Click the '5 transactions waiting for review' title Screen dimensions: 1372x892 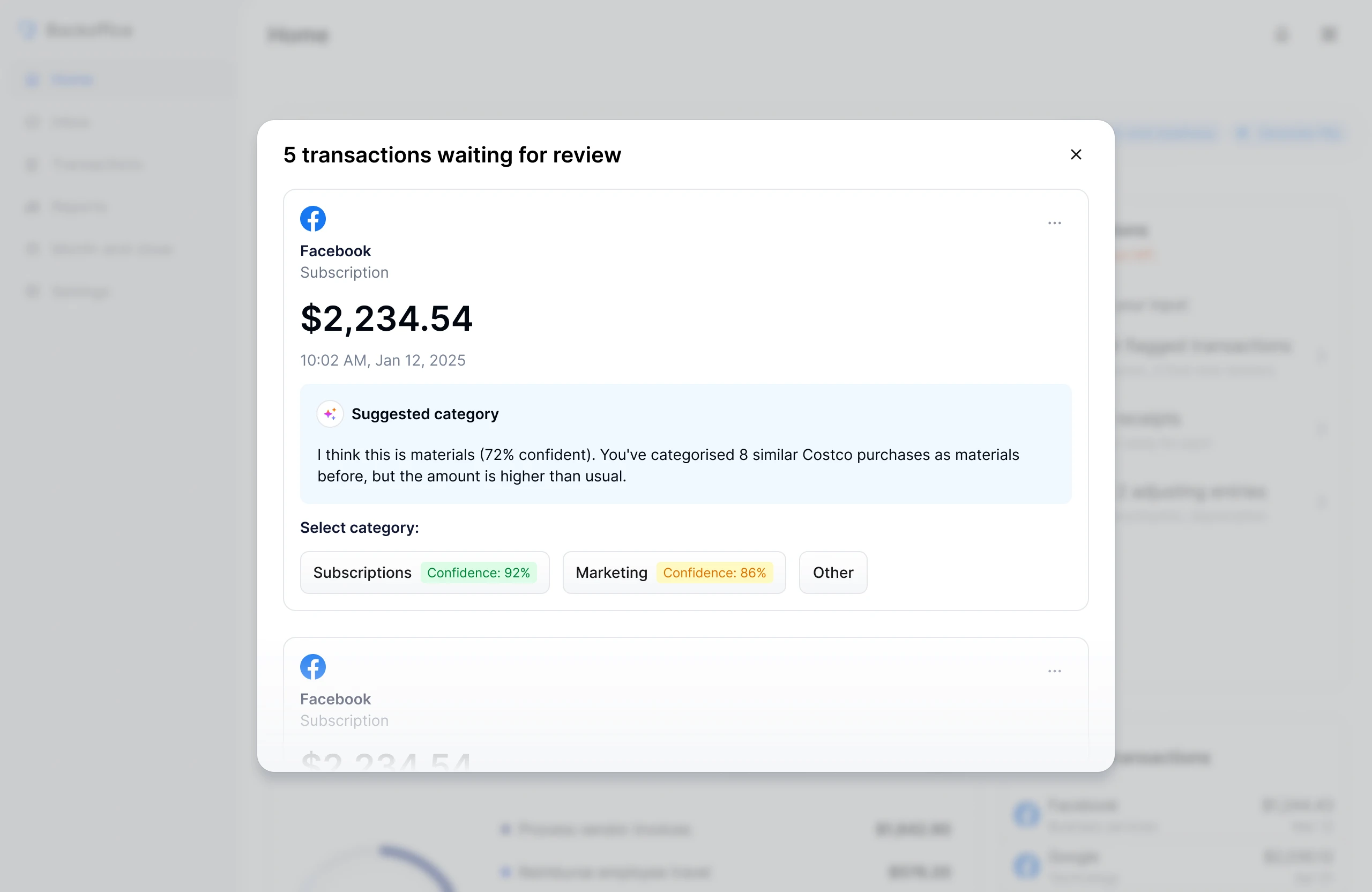tap(452, 155)
